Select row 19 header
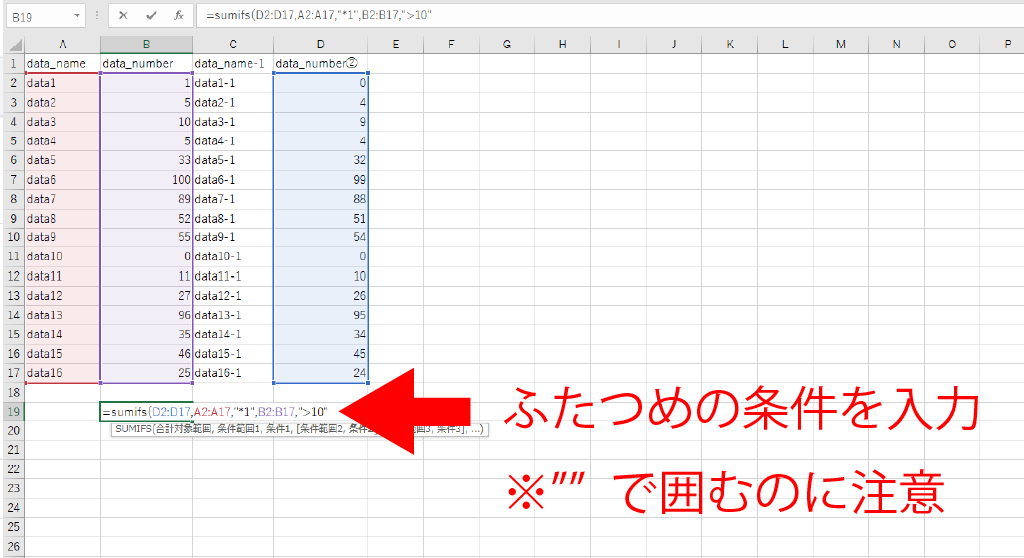This screenshot has width=1024, height=558. [12, 411]
